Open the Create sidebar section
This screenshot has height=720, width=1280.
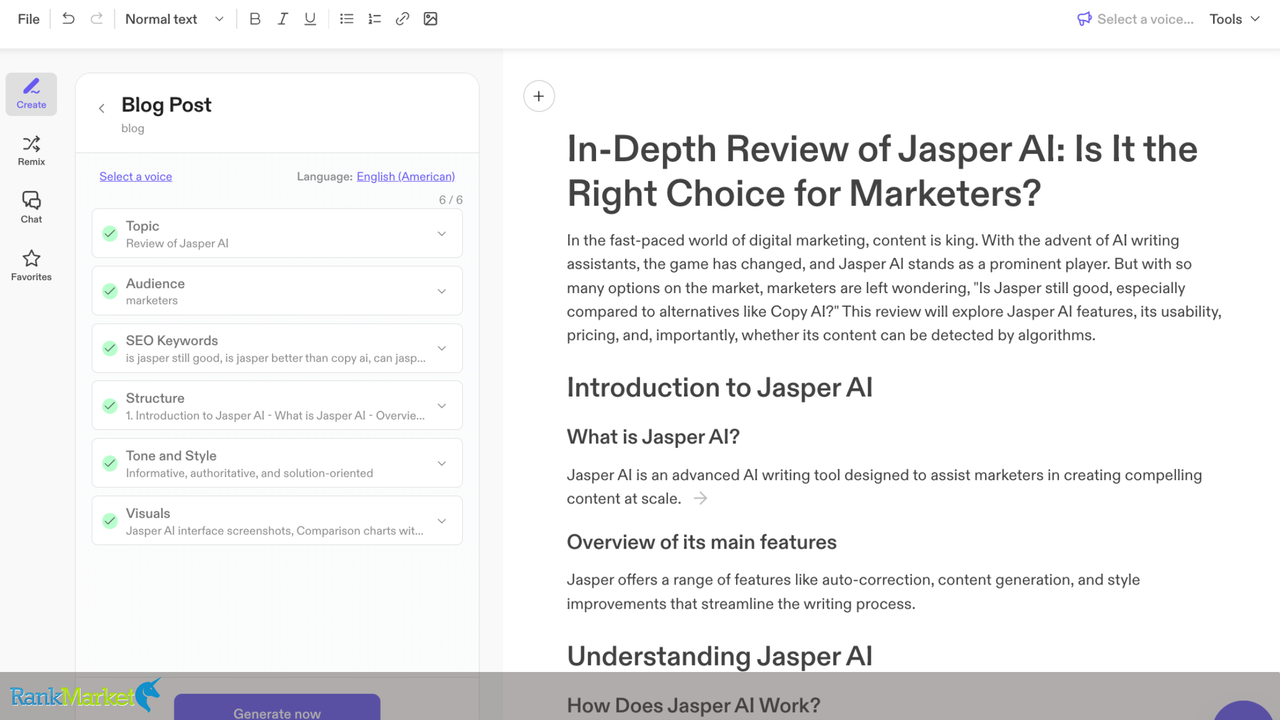click(31, 94)
